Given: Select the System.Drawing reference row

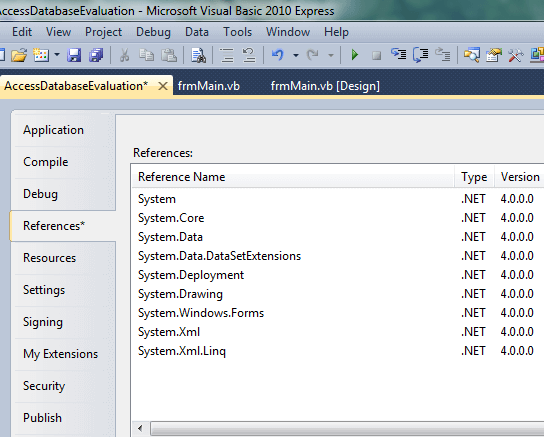Looking at the screenshot, I should [338, 294].
